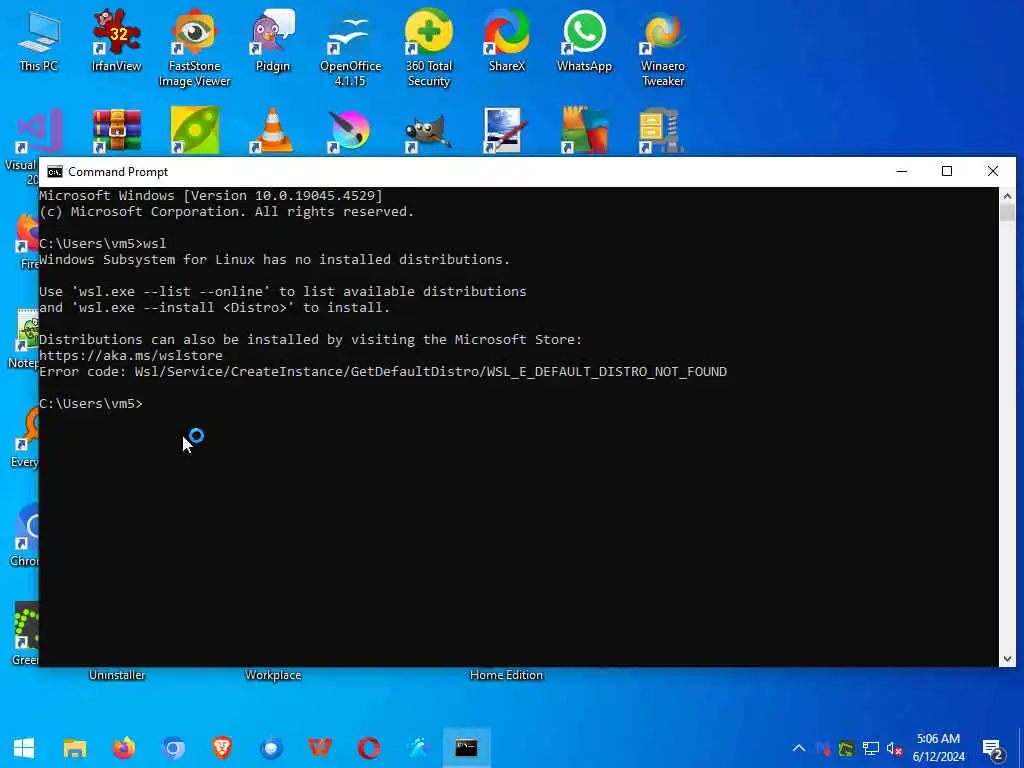Select the Uninstaller desktop icon label
This screenshot has width=1024, height=768.
click(x=117, y=675)
